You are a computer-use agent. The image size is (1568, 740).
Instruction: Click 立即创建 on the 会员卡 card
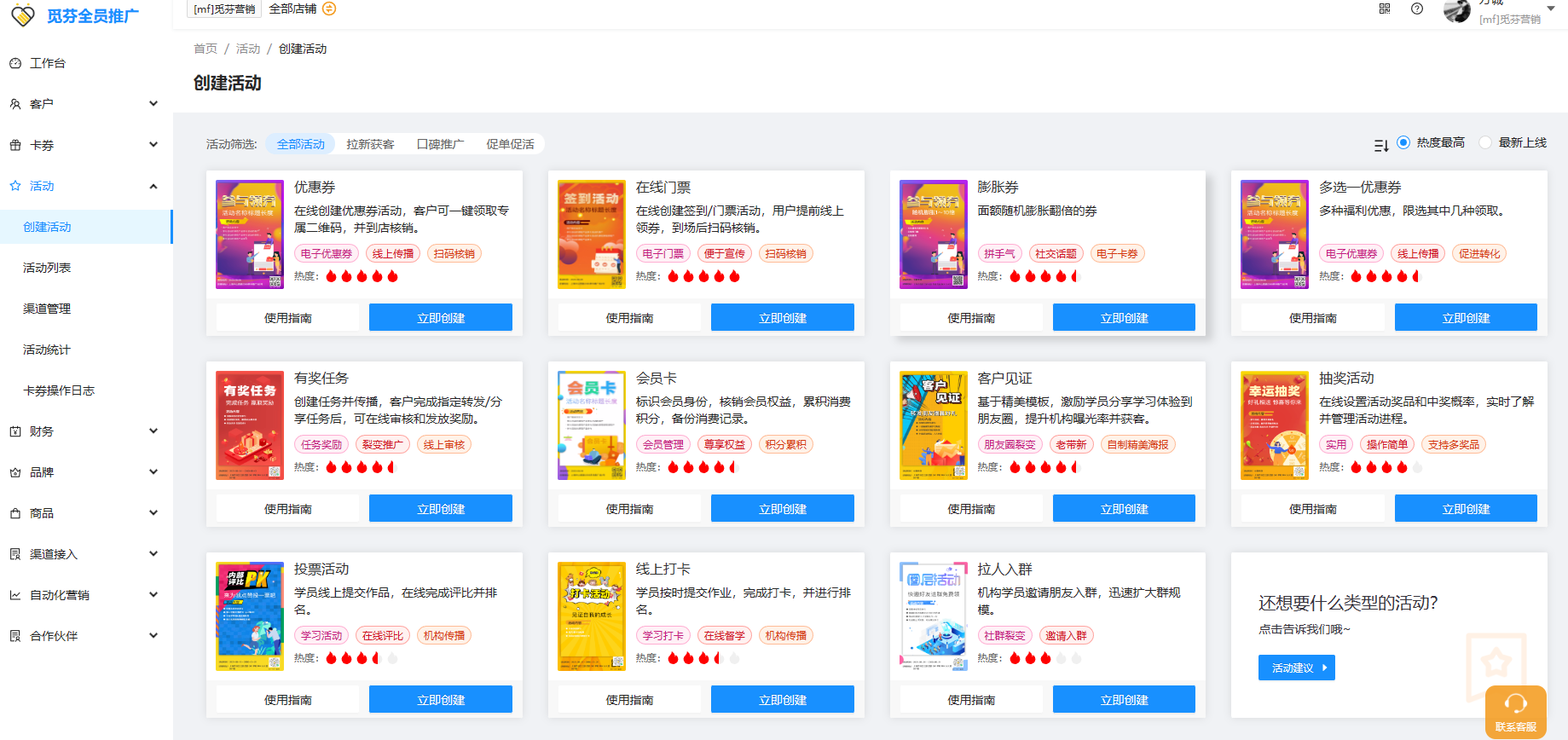pos(783,508)
